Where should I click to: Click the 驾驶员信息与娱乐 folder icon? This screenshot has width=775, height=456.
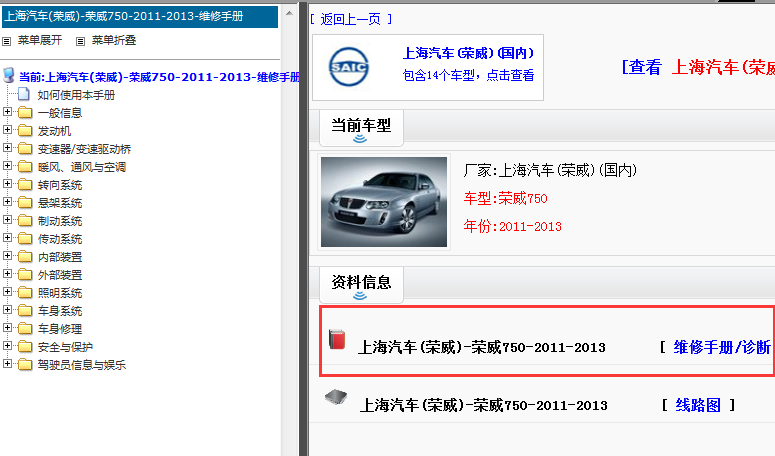tap(25, 365)
